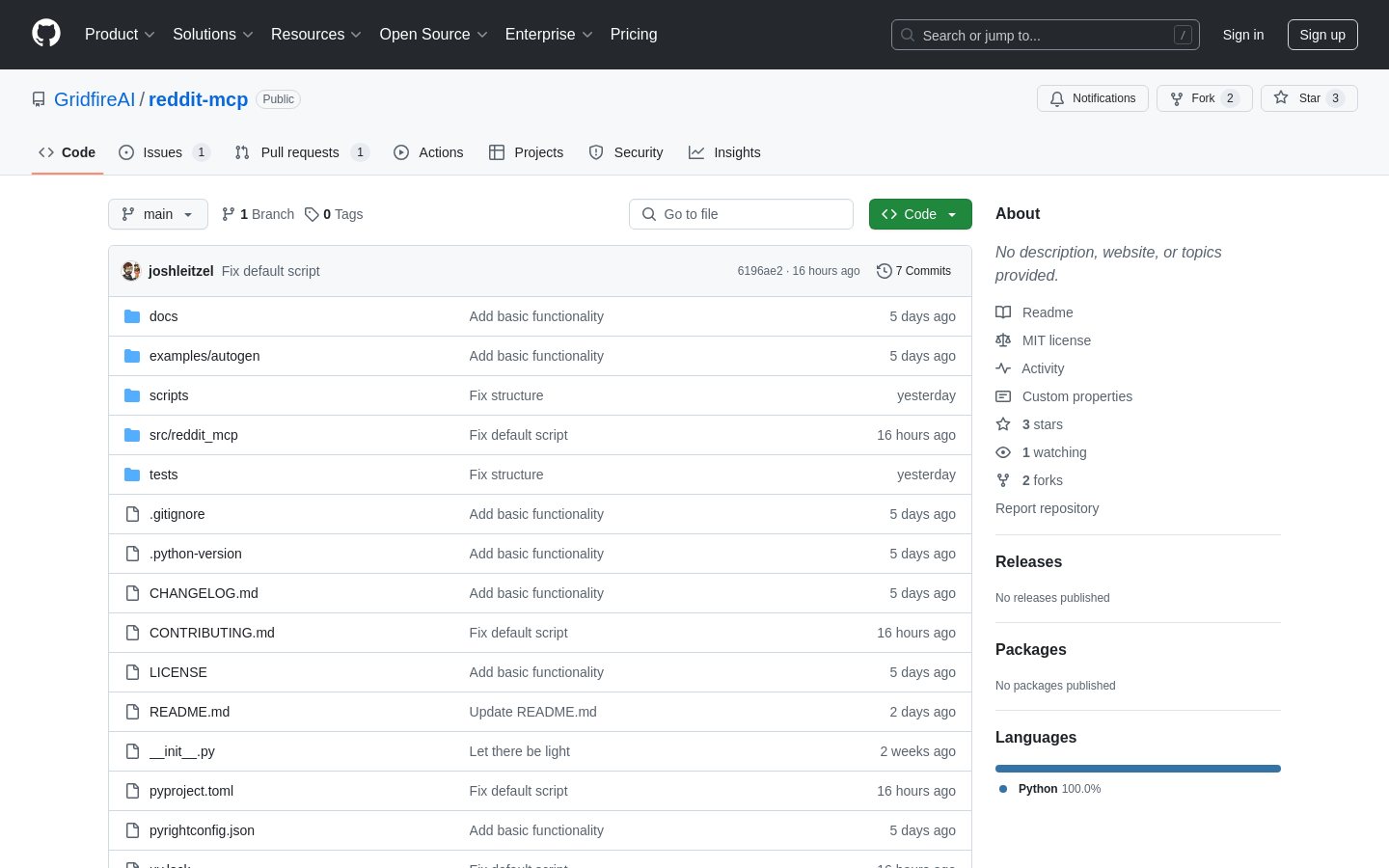Click the watching eye icon
The height and width of the screenshot is (868, 1389).
click(1003, 452)
